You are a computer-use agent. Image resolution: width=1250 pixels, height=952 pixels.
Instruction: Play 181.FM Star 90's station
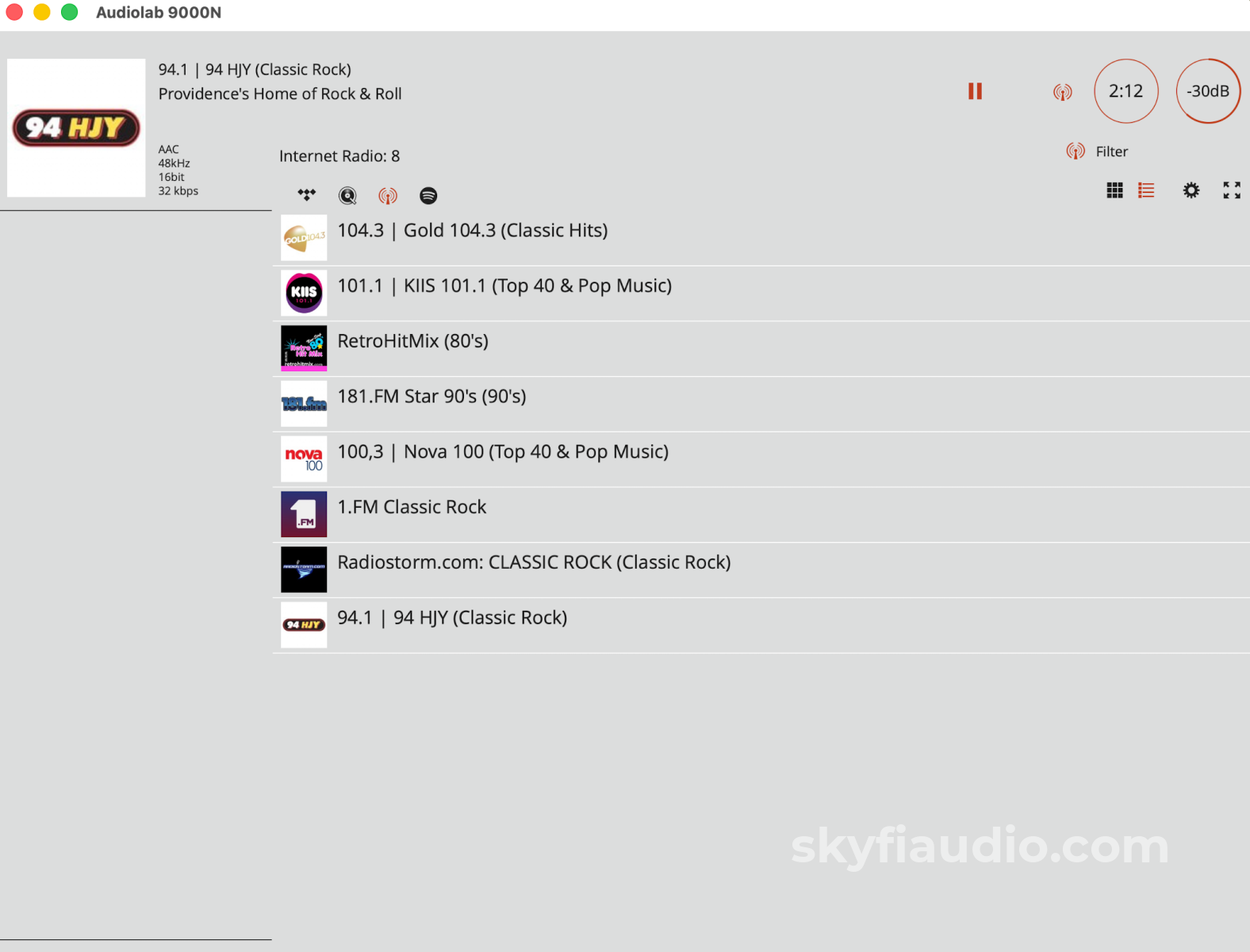(x=761, y=405)
